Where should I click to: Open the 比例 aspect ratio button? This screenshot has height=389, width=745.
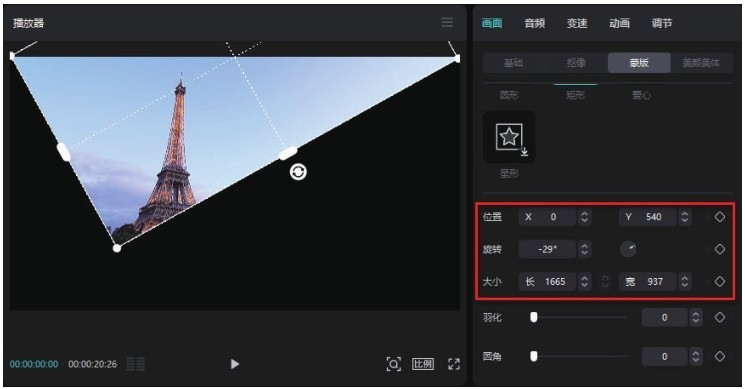(423, 364)
